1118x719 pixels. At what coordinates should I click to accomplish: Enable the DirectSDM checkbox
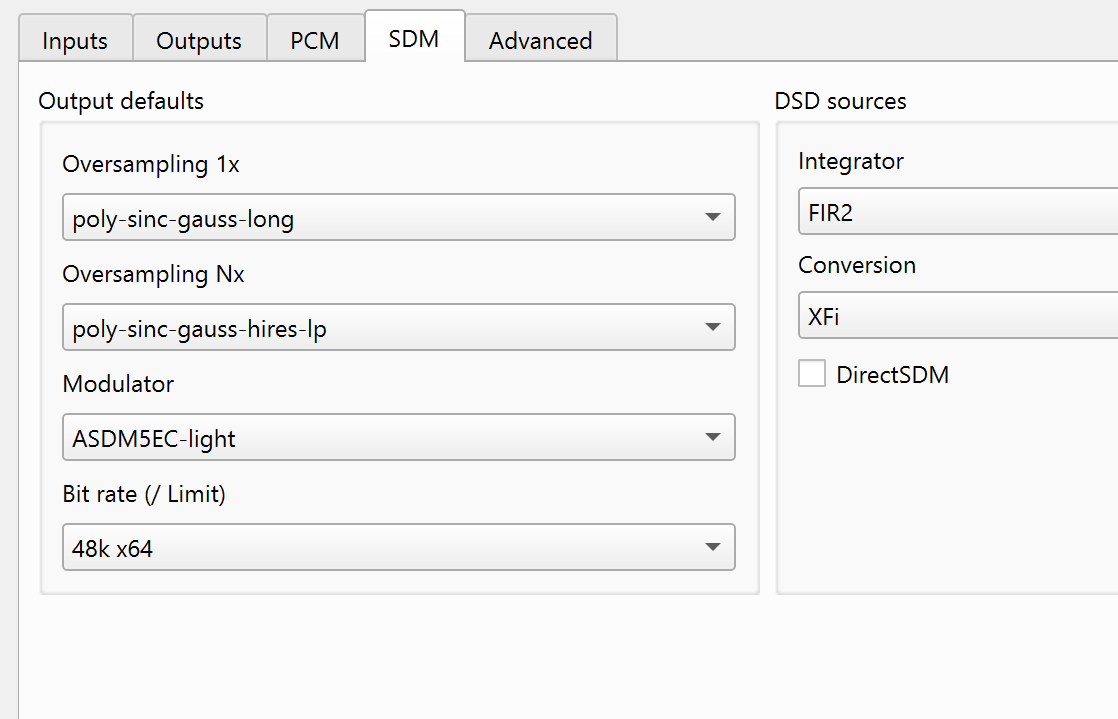(812, 374)
